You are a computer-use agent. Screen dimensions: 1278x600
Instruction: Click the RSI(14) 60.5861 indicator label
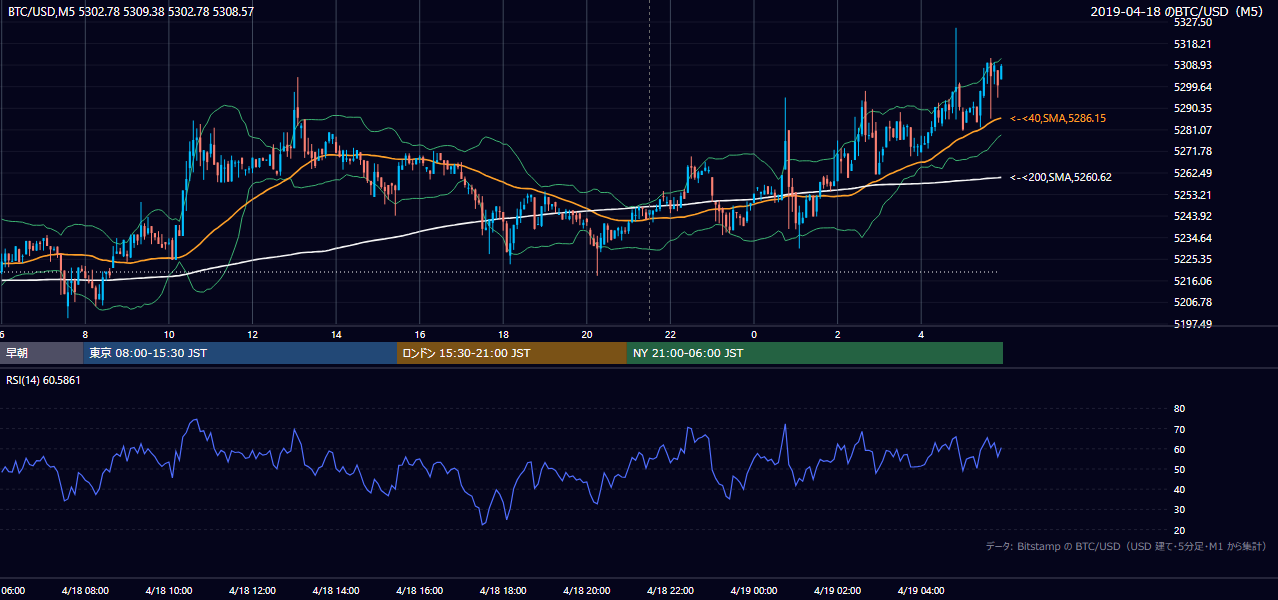point(43,380)
